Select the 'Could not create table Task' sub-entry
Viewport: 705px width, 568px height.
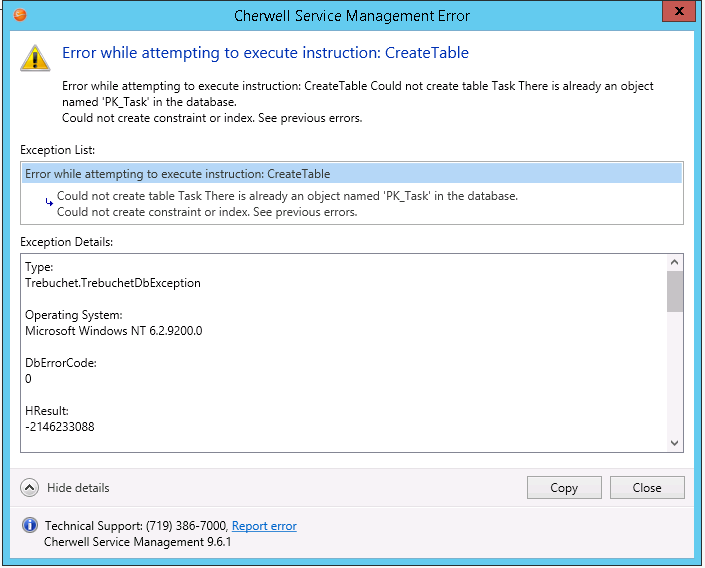(287, 197)
